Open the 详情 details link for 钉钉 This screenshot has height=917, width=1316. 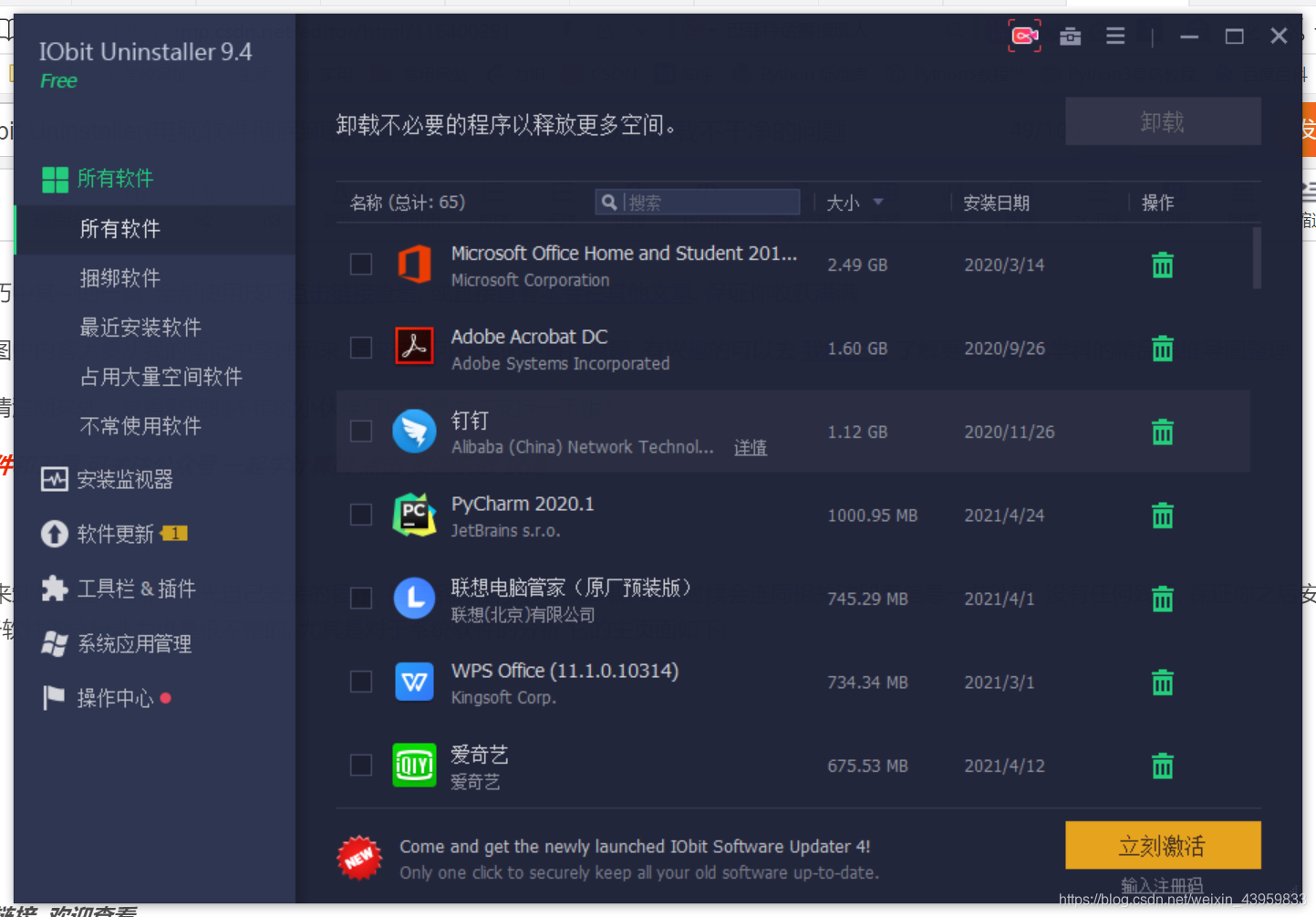click(x=751, y=448)
